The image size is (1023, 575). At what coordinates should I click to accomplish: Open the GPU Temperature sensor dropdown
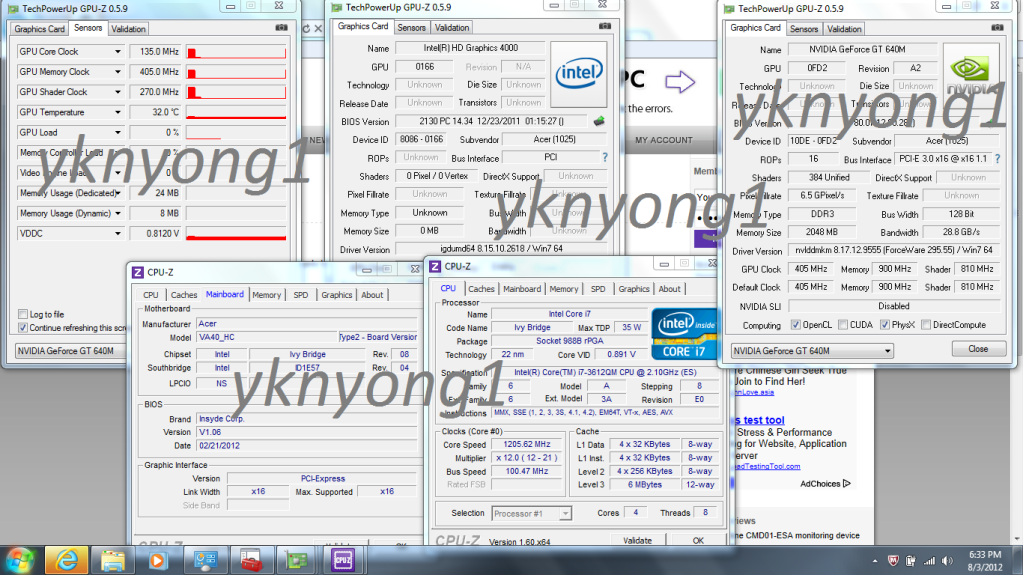117,112
